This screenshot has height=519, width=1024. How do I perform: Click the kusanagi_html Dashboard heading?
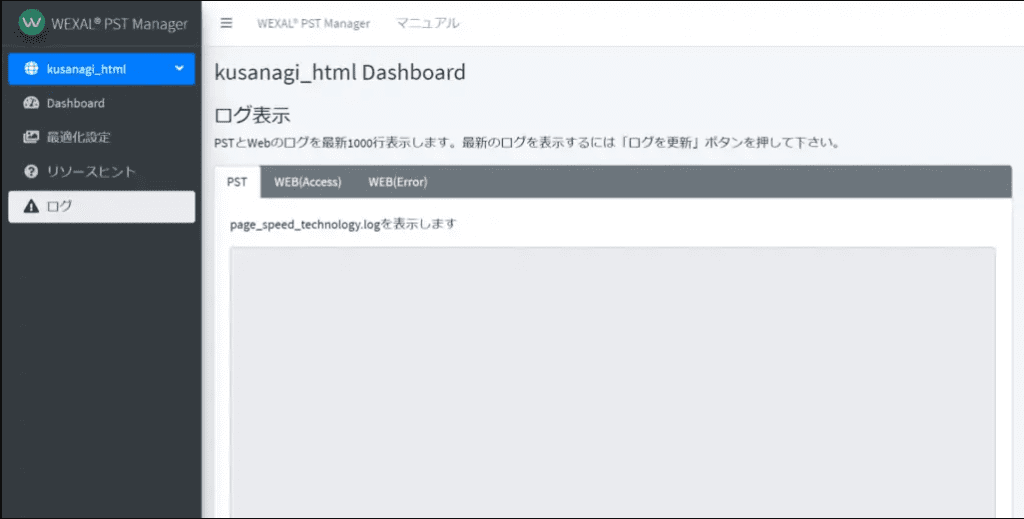[340, 72]
